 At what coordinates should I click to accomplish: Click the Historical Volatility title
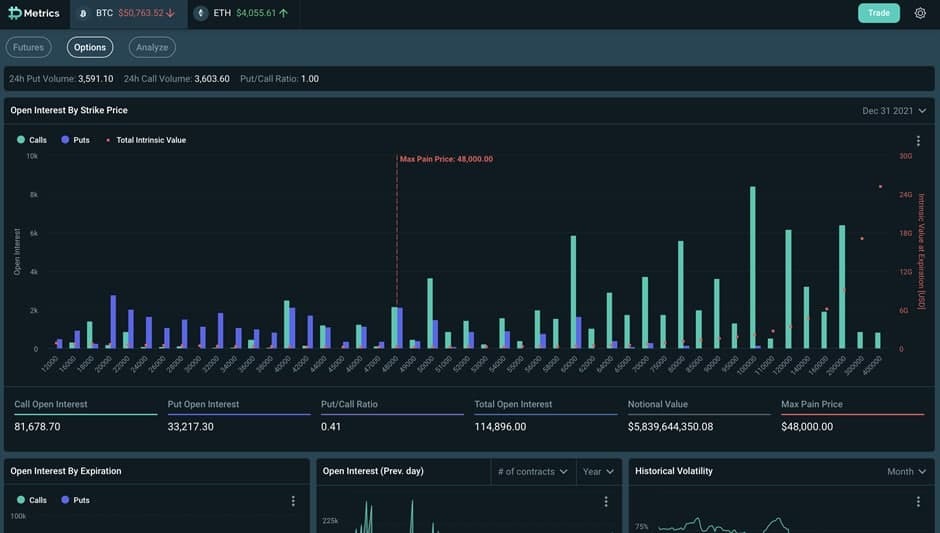pos(674,471)
